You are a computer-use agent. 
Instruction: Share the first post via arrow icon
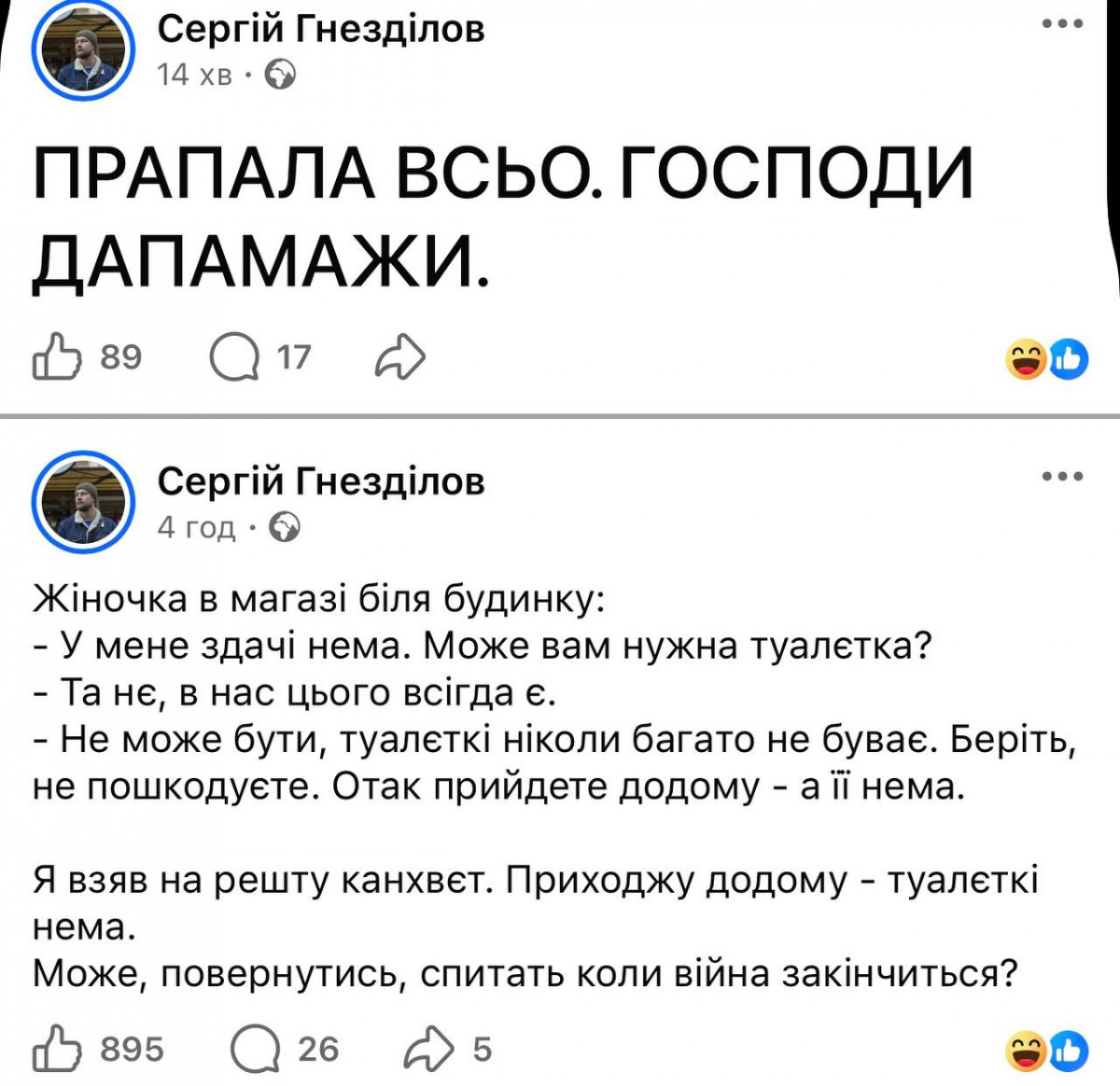click(400, 357)
